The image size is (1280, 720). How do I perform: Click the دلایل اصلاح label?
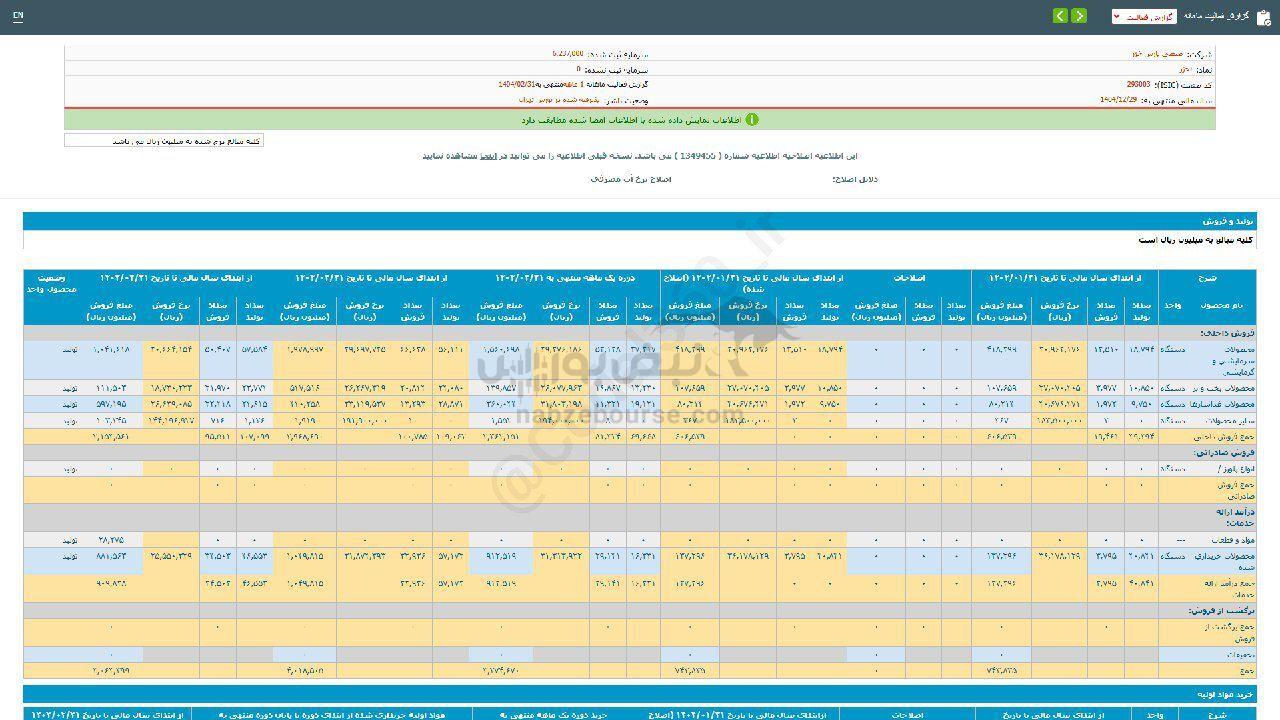(x=854, y=179)
